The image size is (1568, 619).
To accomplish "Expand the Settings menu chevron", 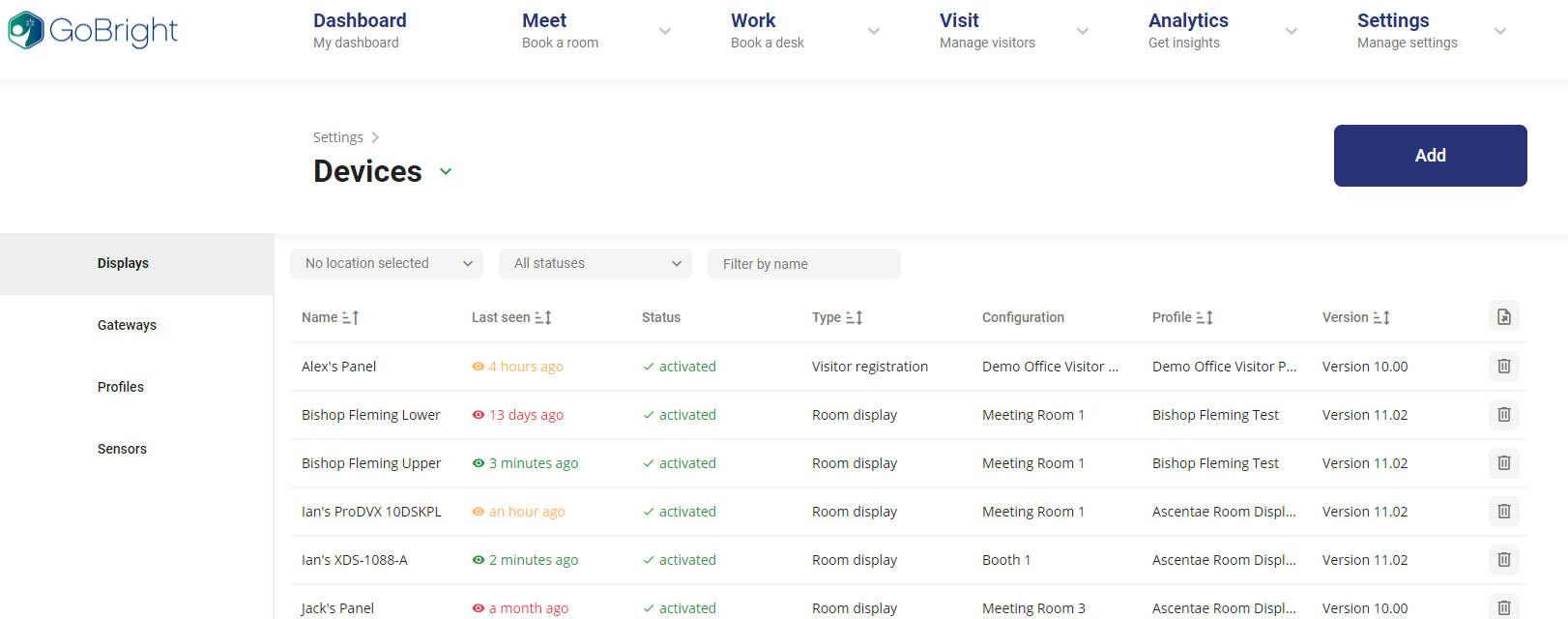I will click(x=1500, y=31).
